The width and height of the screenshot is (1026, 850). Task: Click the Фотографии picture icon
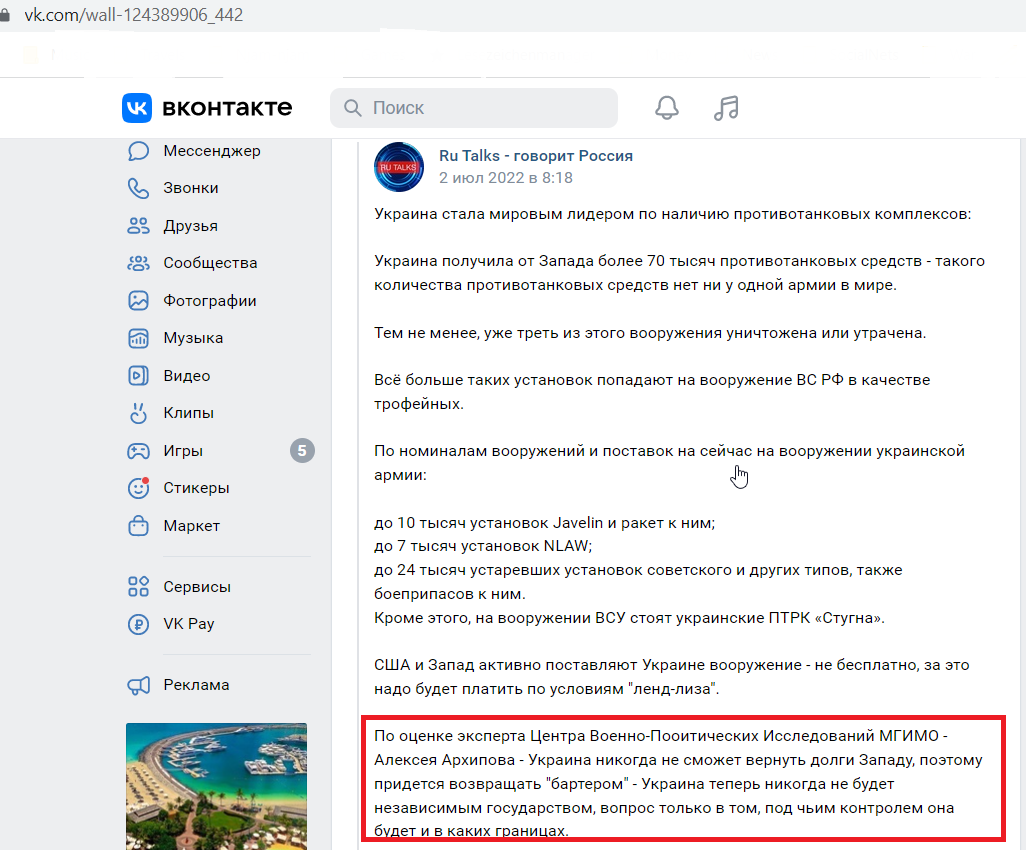click(138, 301)
